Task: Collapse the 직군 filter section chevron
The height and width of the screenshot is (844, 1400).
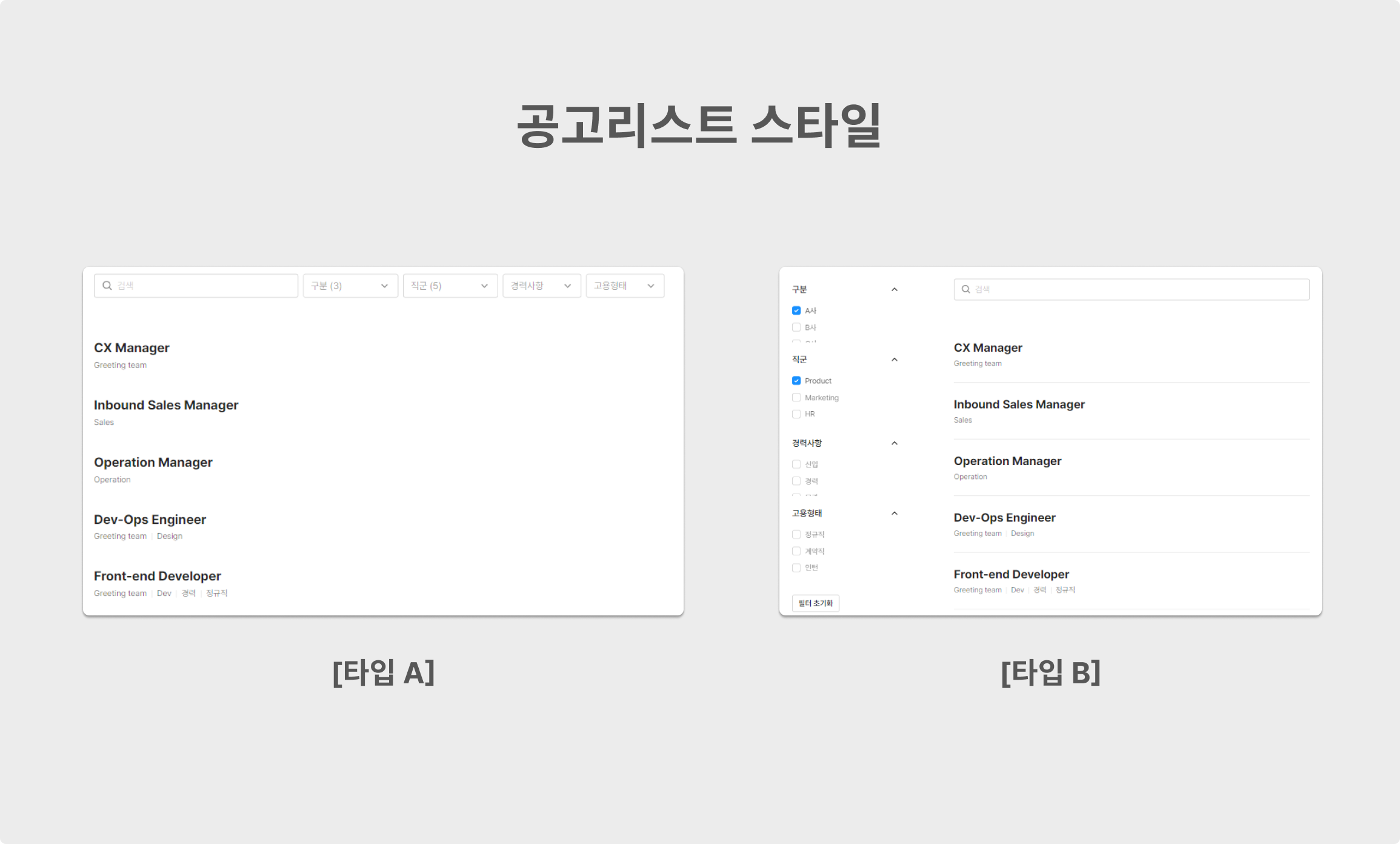Action: [895, 360]
